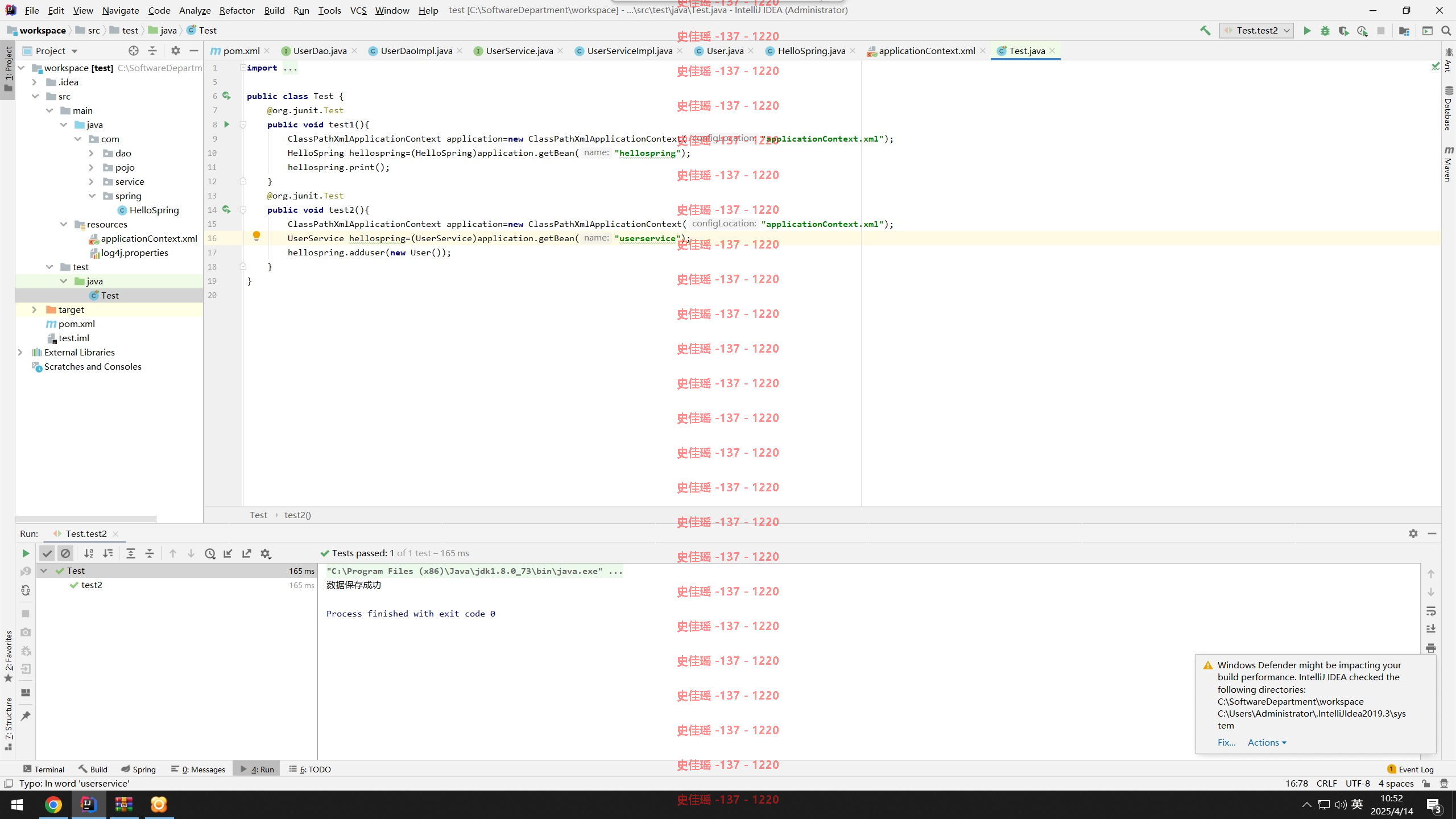This screenshot has height=819, width=1456.
Task: Toggle scroll to end of console
Action: tap(1431, 629)
